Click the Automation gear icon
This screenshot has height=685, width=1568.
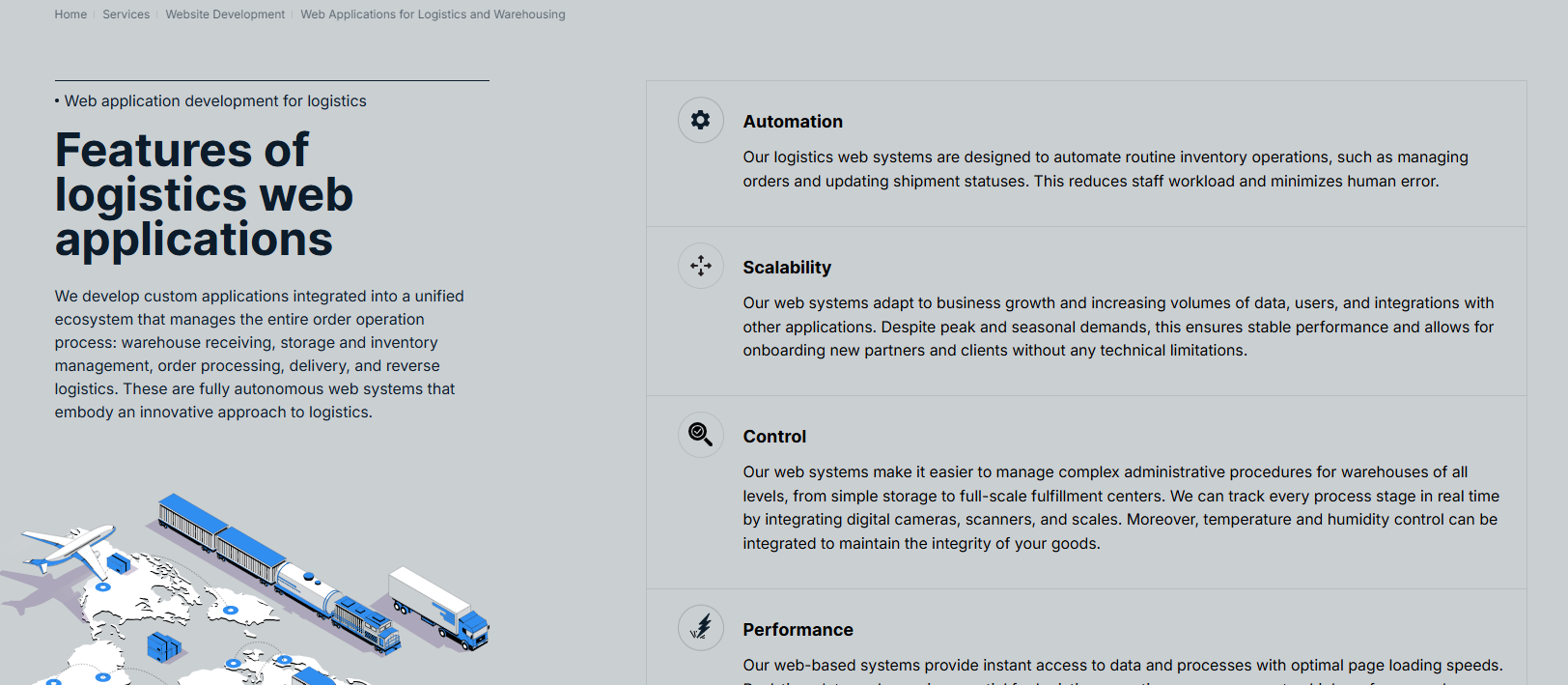pos(700,120)
